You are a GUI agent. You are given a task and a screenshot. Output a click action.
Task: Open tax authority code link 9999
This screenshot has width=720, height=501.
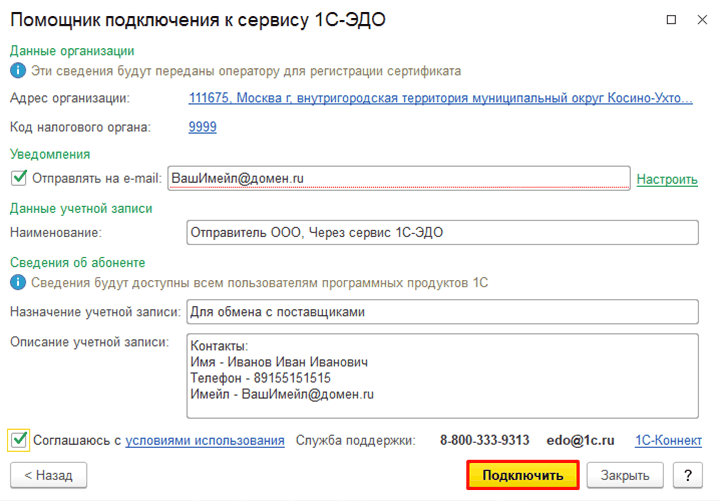click(202, 127)
